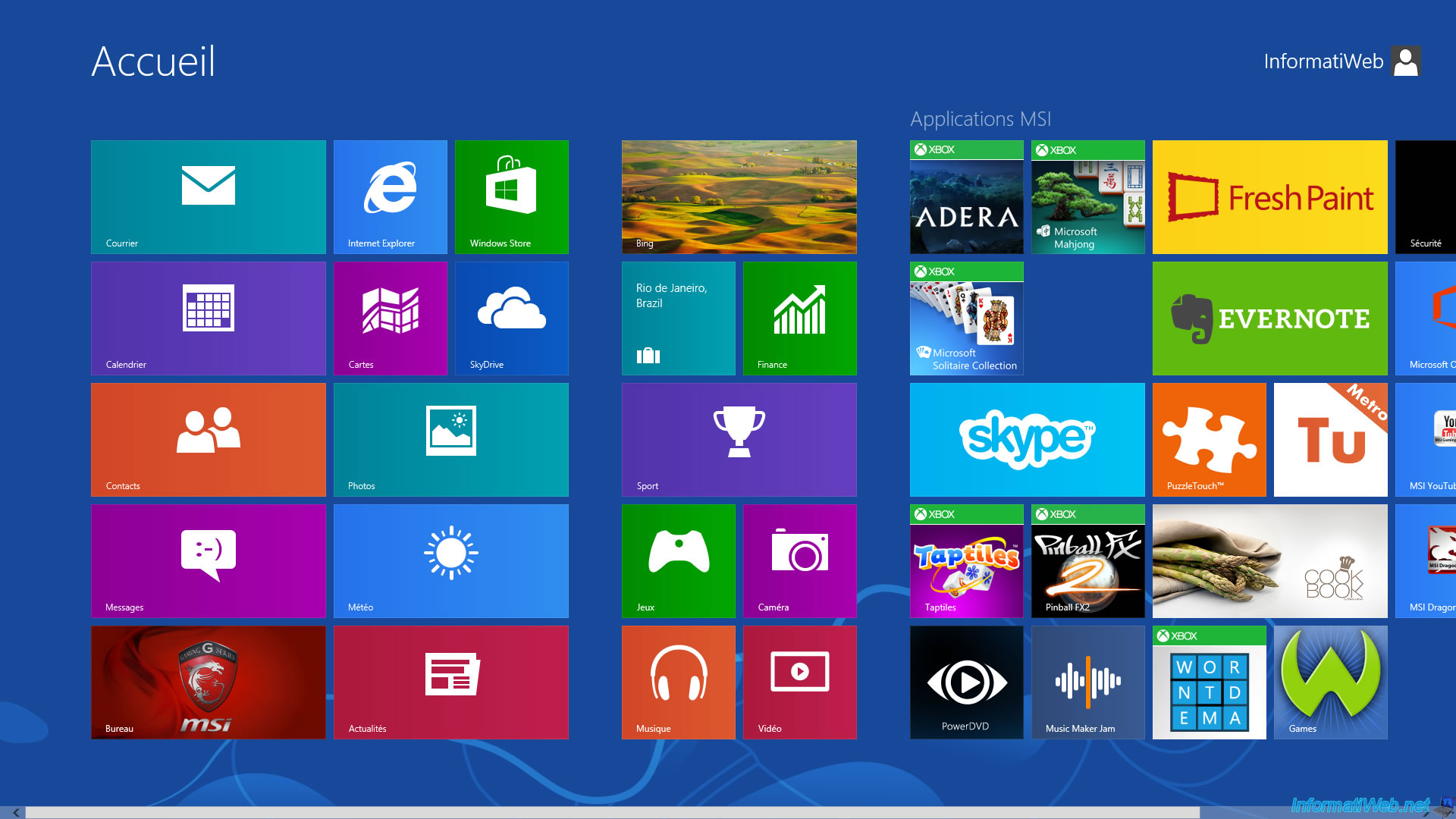Screen dimensions: 1456x819
Task: Launch the Adera Xbox game tile
Action: coord(967,197)
